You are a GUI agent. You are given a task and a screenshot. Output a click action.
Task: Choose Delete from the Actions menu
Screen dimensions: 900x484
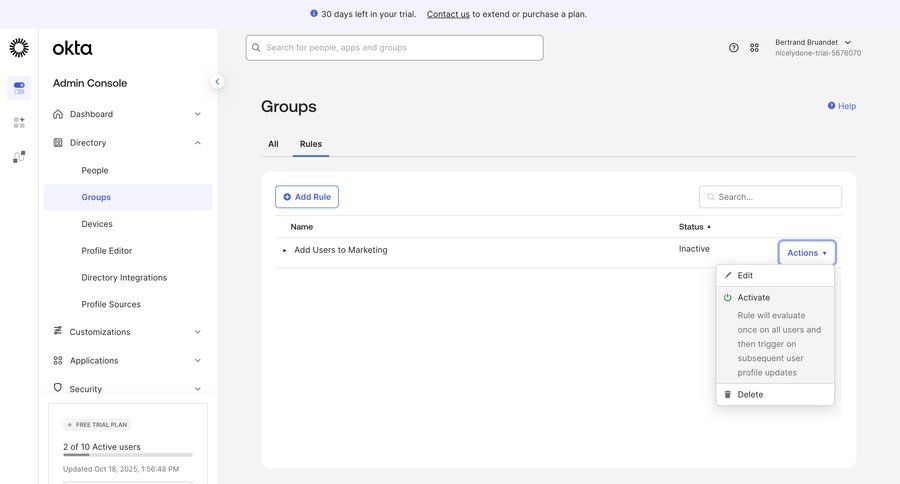point(775,394)
